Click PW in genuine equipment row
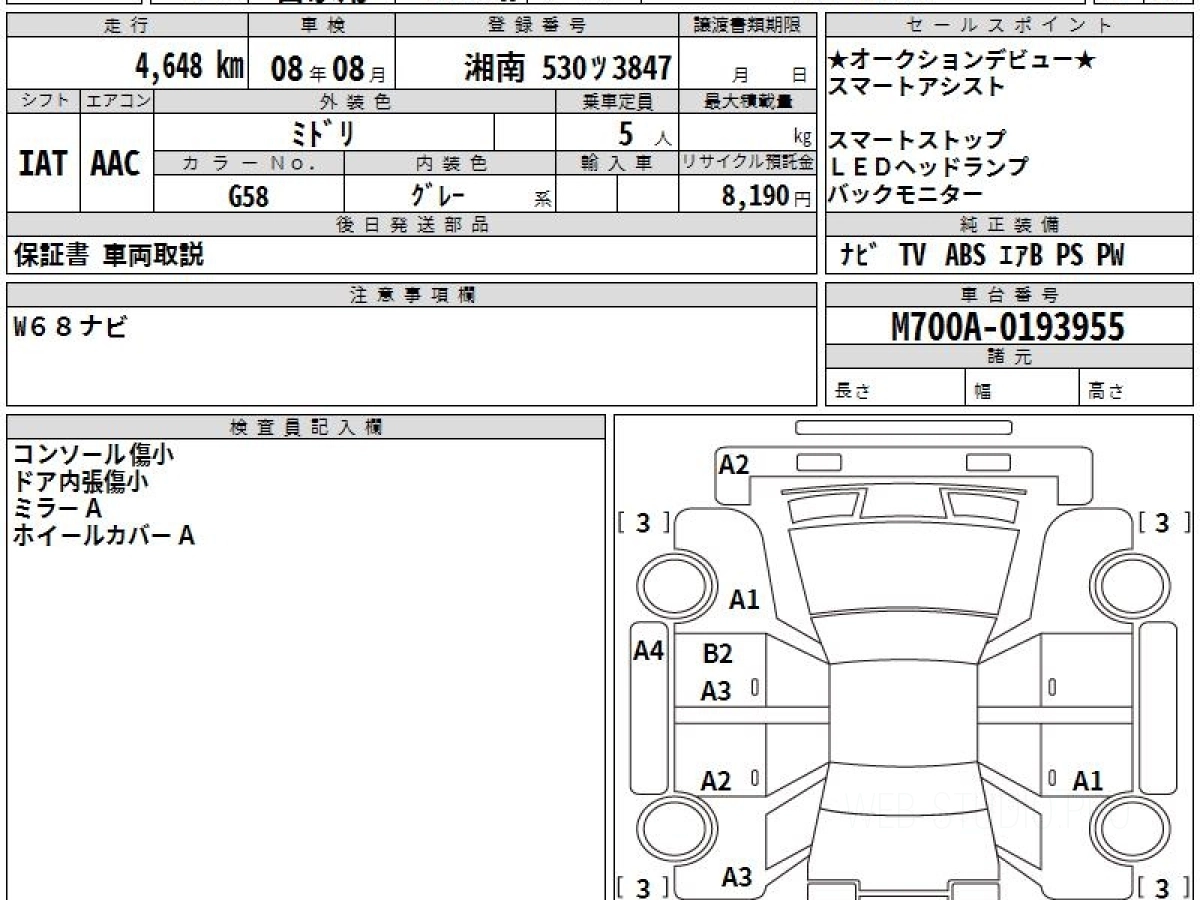The height and width of the screenshot is (900, 1200). click(x=1109, y=256)
